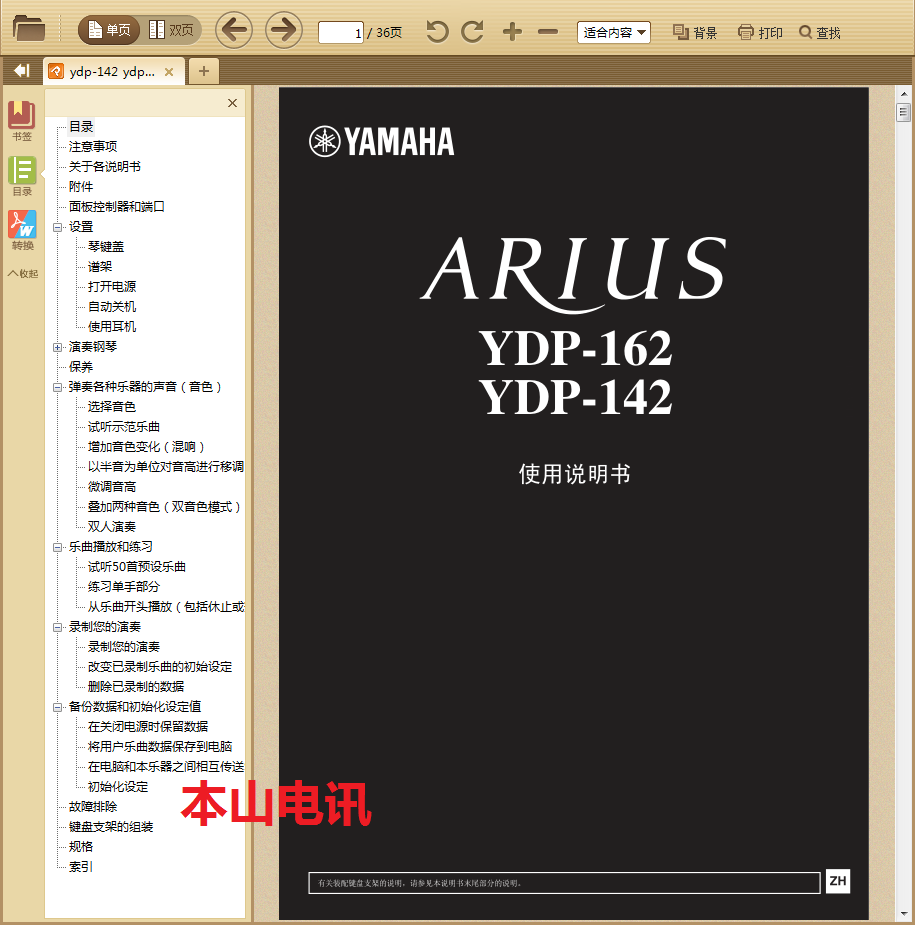Open the 书签 bookmarks panel
Image resolution: width=915 pixels, height=925 pixels.
click(22, 121)
